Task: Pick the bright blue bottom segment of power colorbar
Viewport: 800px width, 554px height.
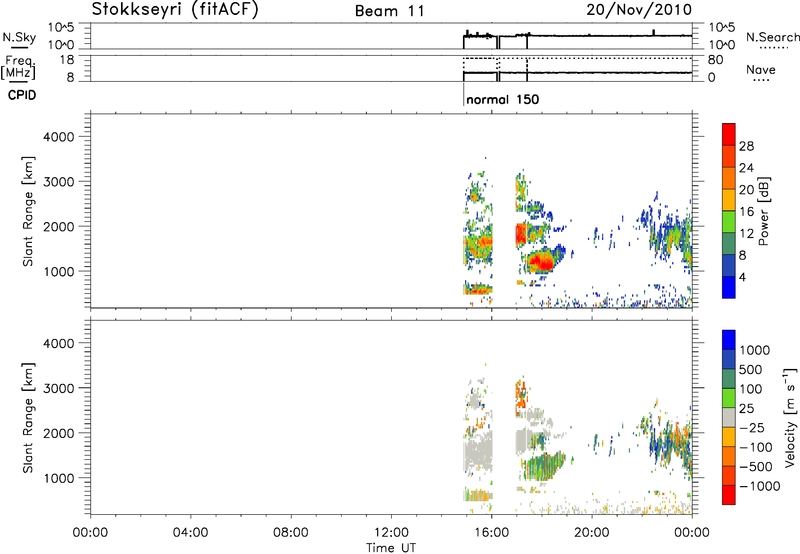Action: 729,288
